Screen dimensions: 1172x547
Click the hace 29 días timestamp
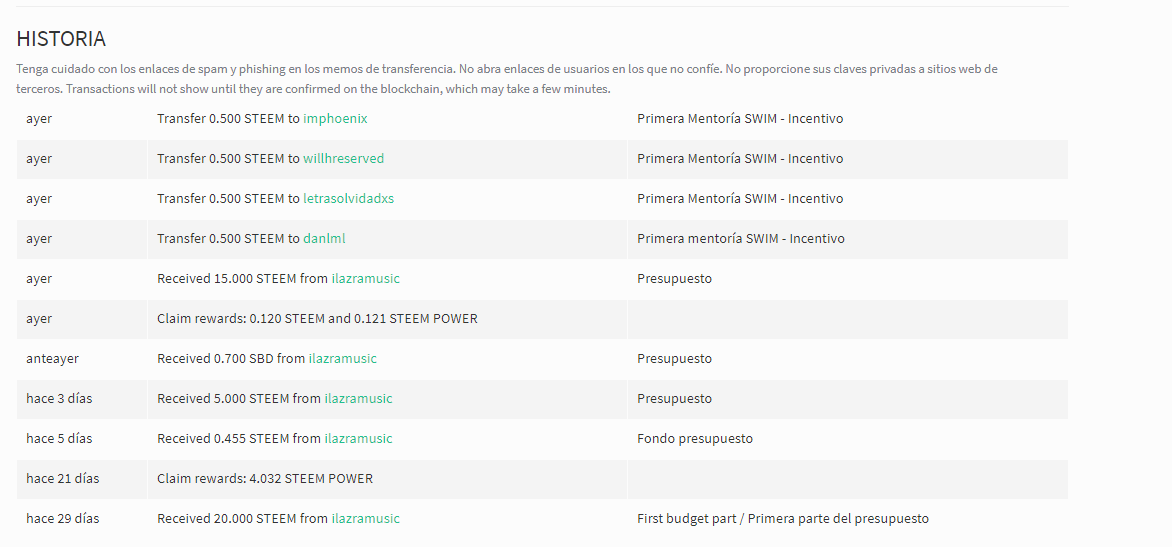click(62, 519)
